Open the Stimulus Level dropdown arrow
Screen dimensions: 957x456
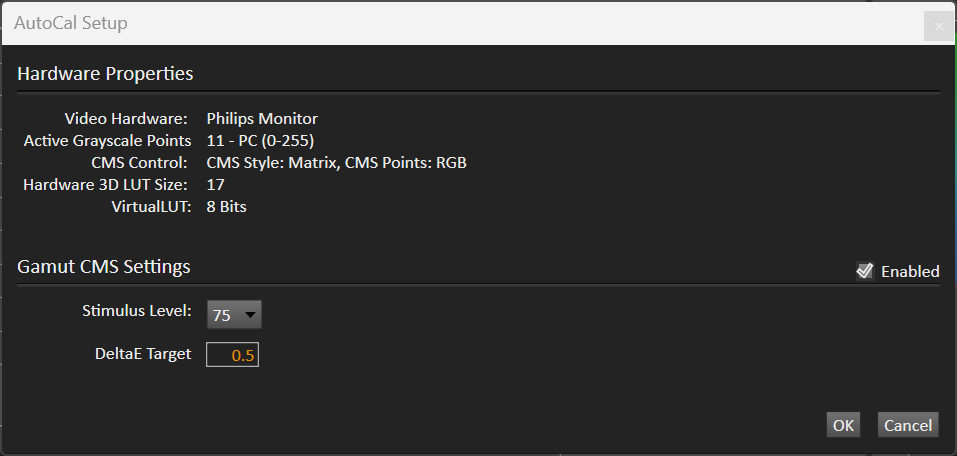tap(250, 315)
